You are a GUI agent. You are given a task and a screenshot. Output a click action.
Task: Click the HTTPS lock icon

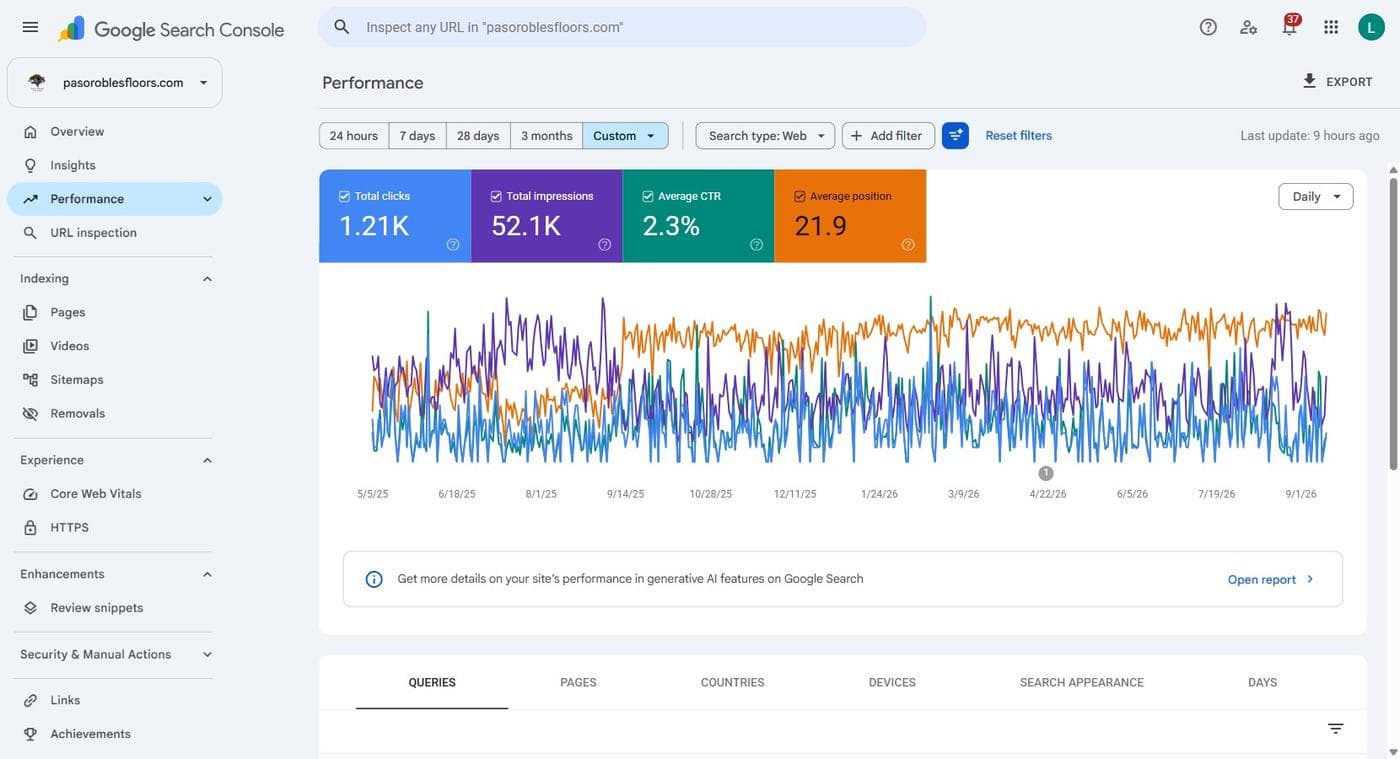[30, 527]
